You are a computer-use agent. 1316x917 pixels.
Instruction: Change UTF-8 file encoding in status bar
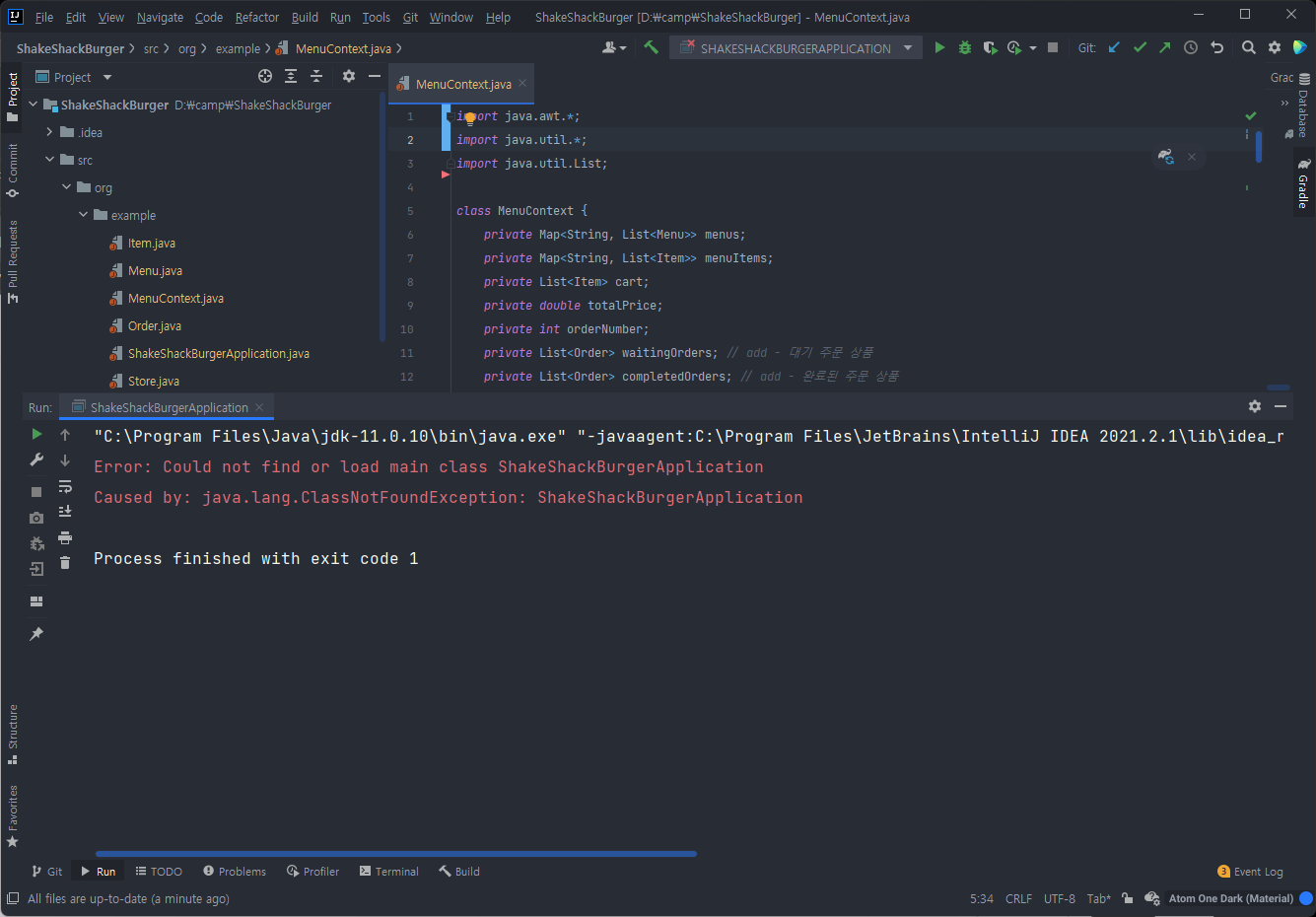pyautogui.click(x=1060, y=898)
